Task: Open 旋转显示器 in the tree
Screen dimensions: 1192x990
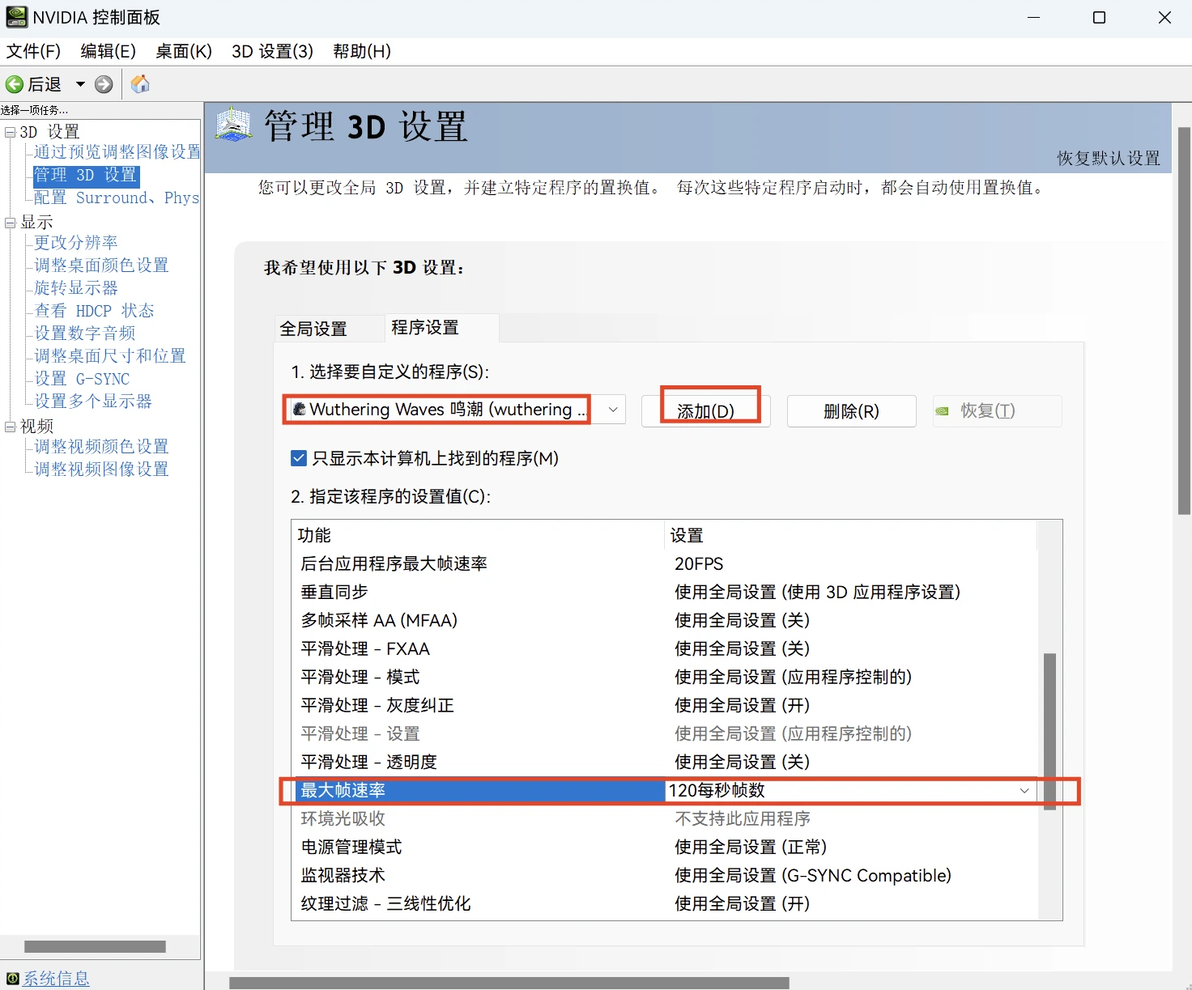Action: pyautogui.click(x=76, y=288)
